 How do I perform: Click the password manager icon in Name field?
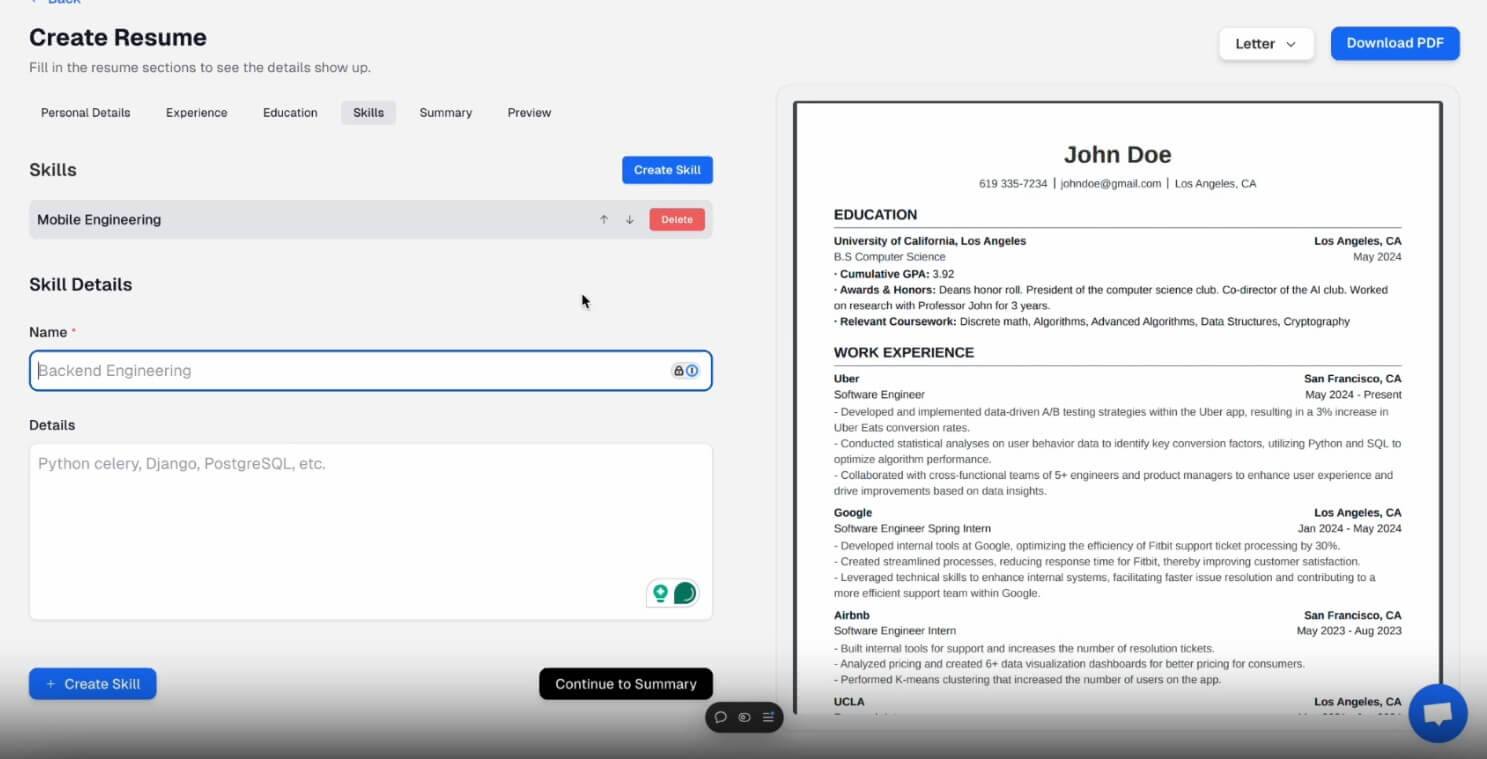[685, 371]
